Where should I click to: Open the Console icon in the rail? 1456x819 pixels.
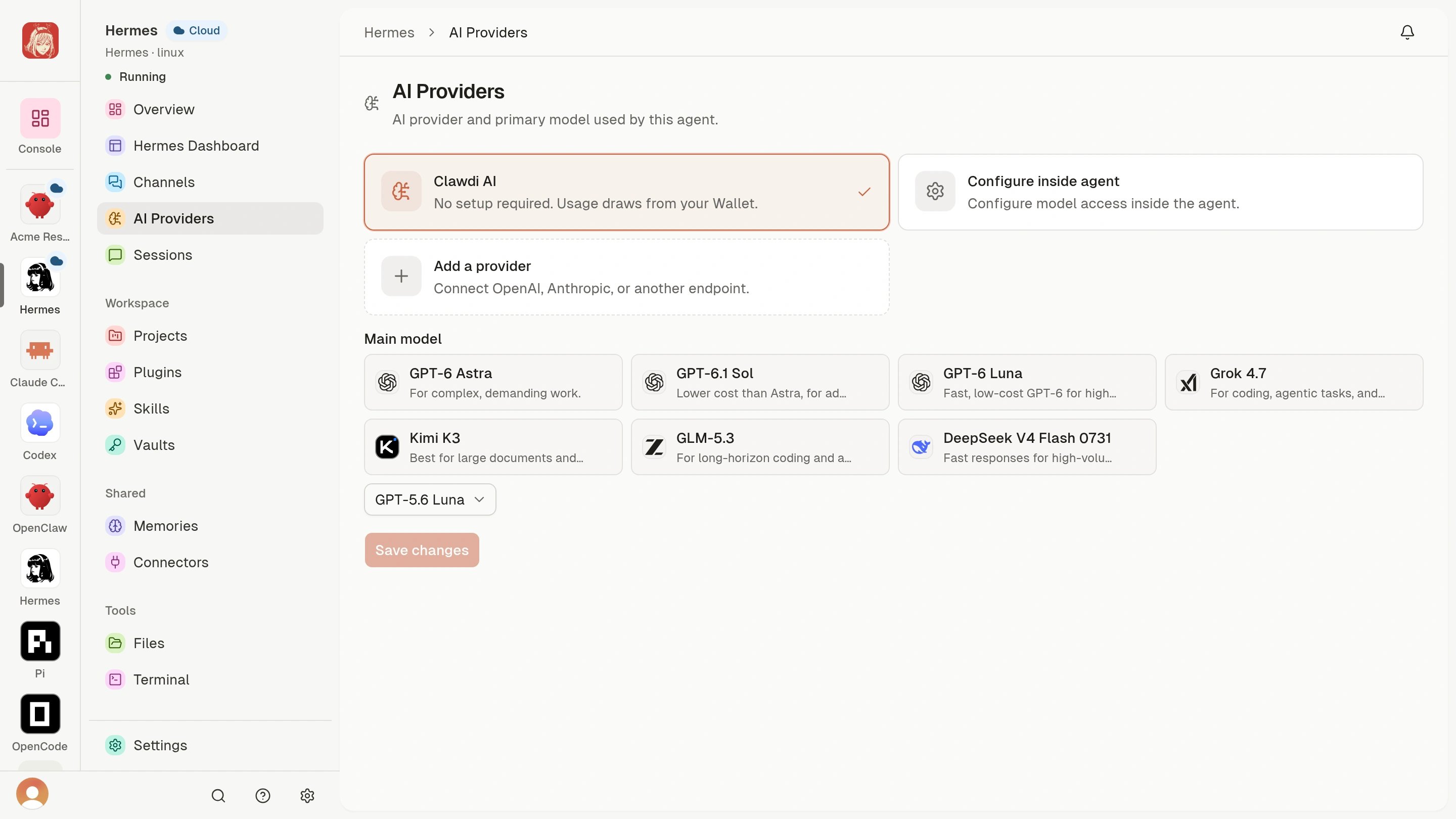pos(40,118)
